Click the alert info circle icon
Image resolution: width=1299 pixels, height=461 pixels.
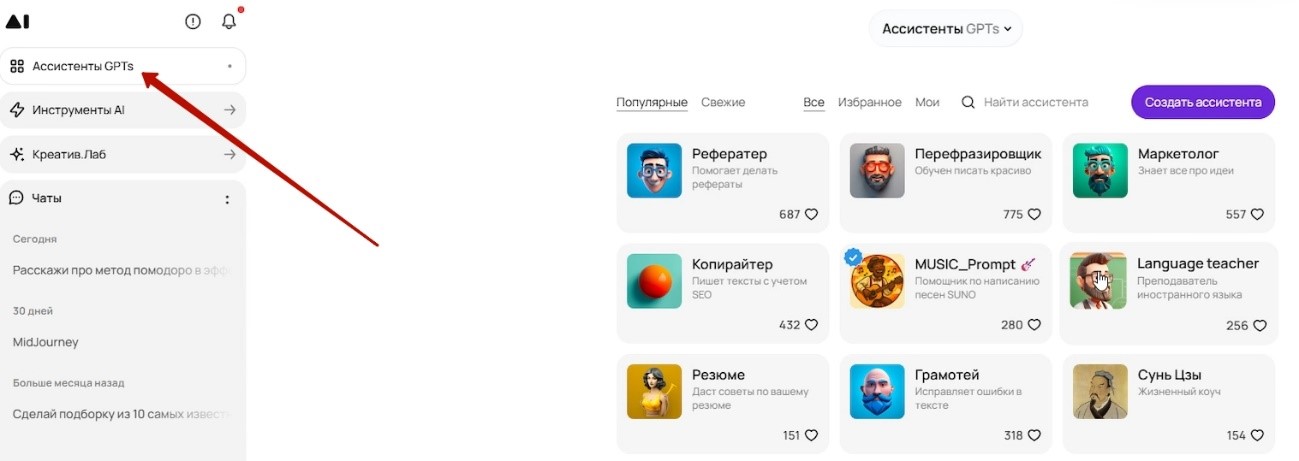click(193, 21)
